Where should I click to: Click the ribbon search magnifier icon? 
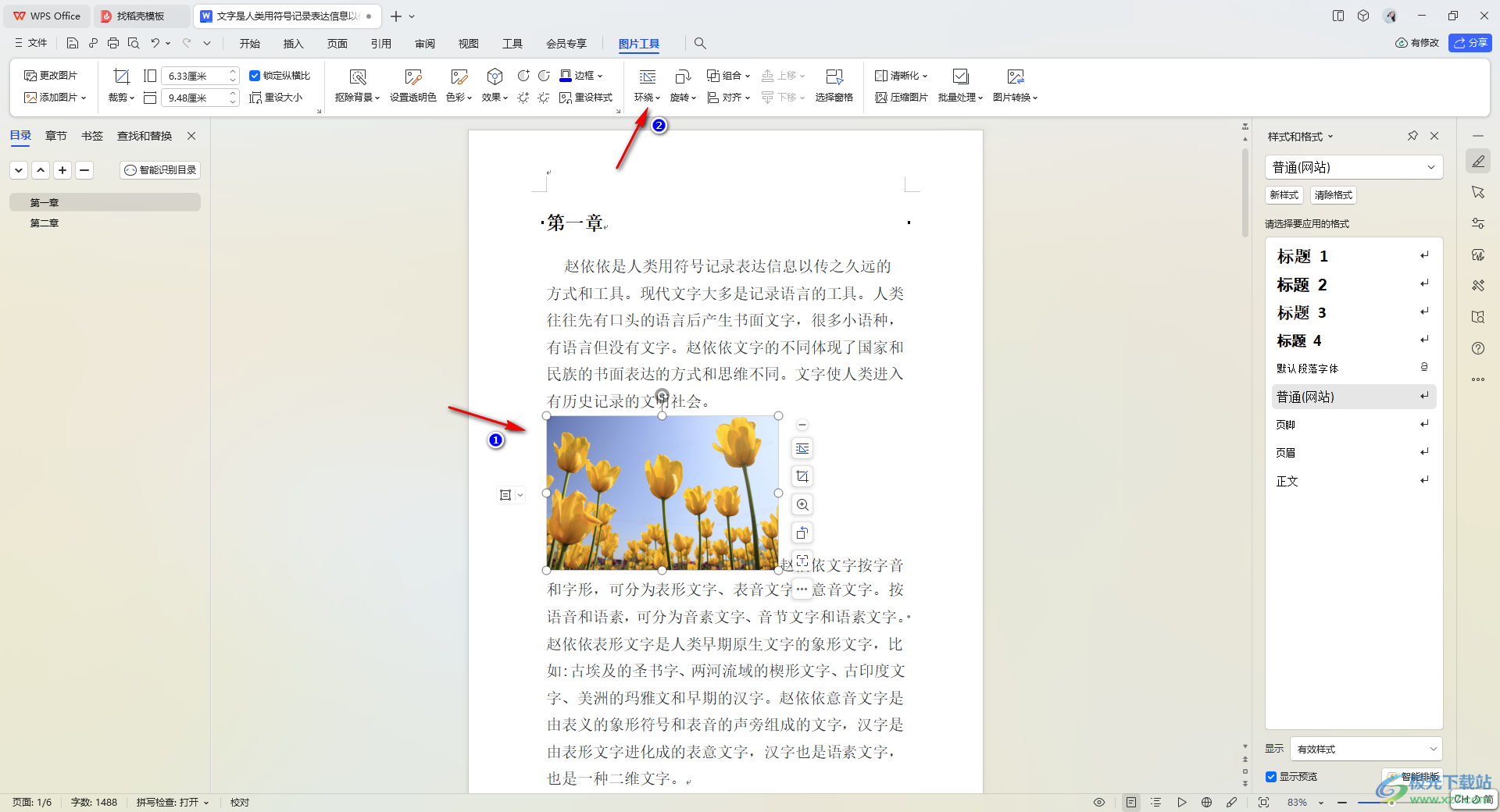point(700,43)
